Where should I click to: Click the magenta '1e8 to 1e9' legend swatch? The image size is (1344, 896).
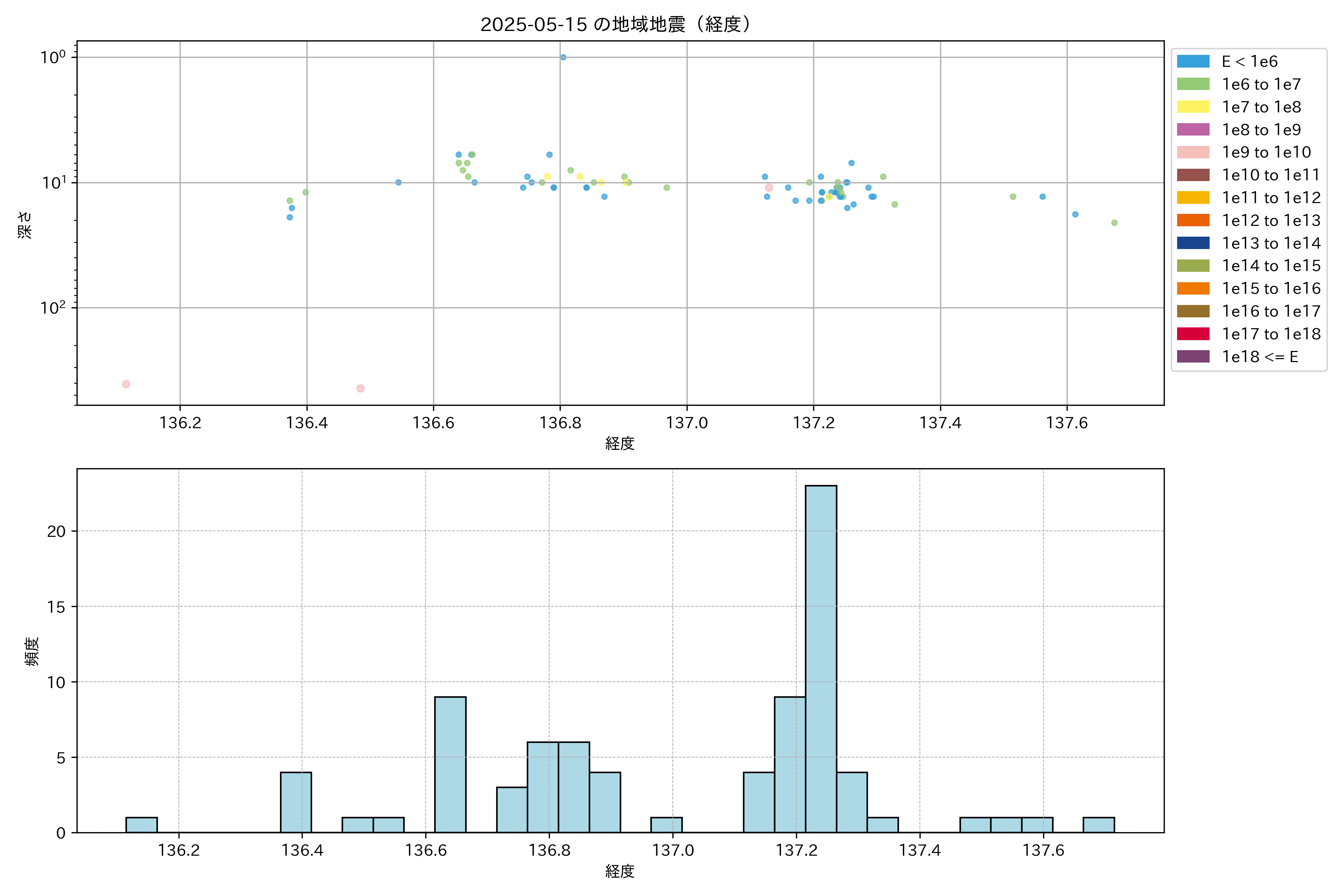pos(1193,130)
